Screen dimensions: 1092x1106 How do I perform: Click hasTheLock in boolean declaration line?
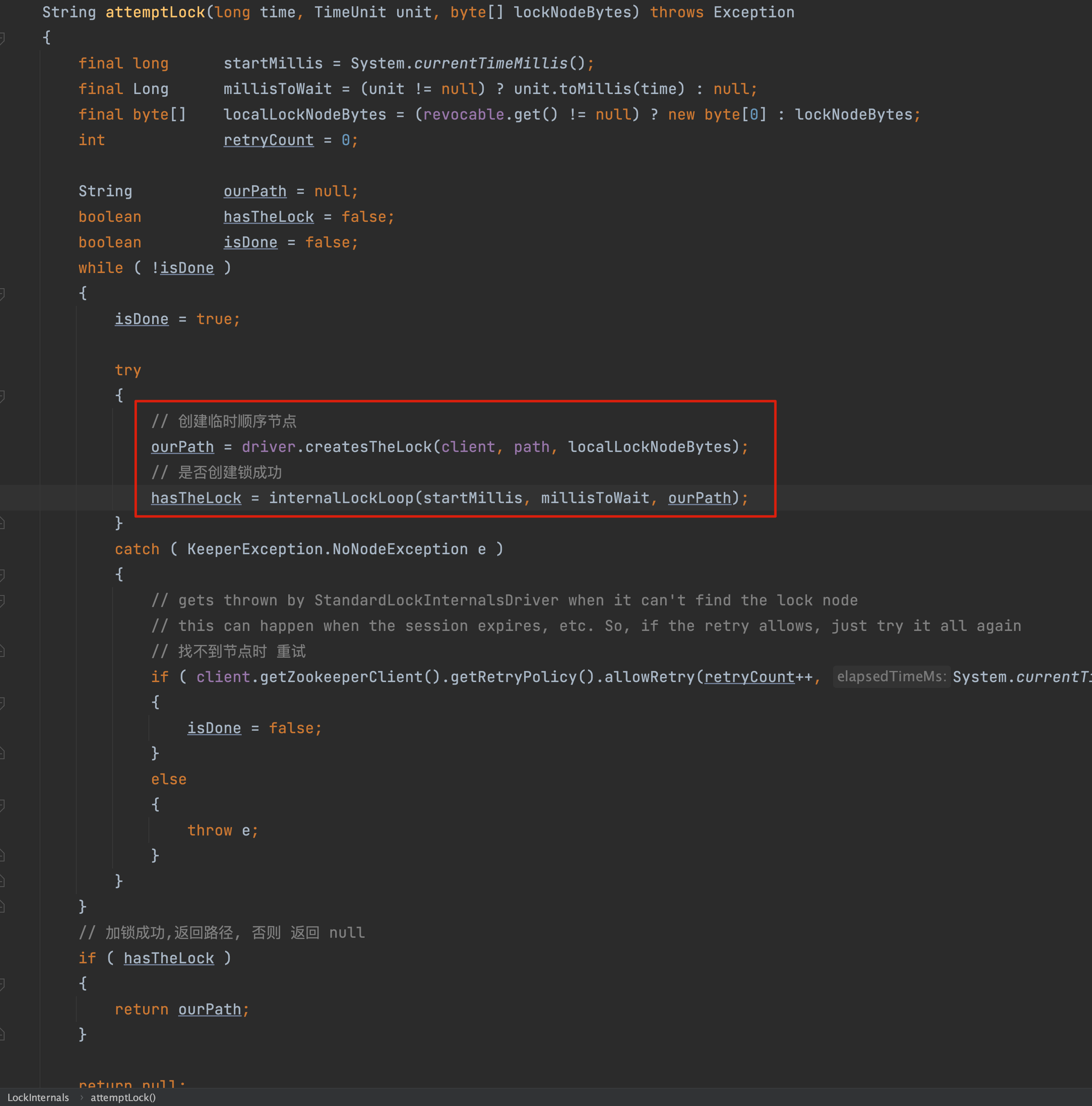[x=268, y=216]
